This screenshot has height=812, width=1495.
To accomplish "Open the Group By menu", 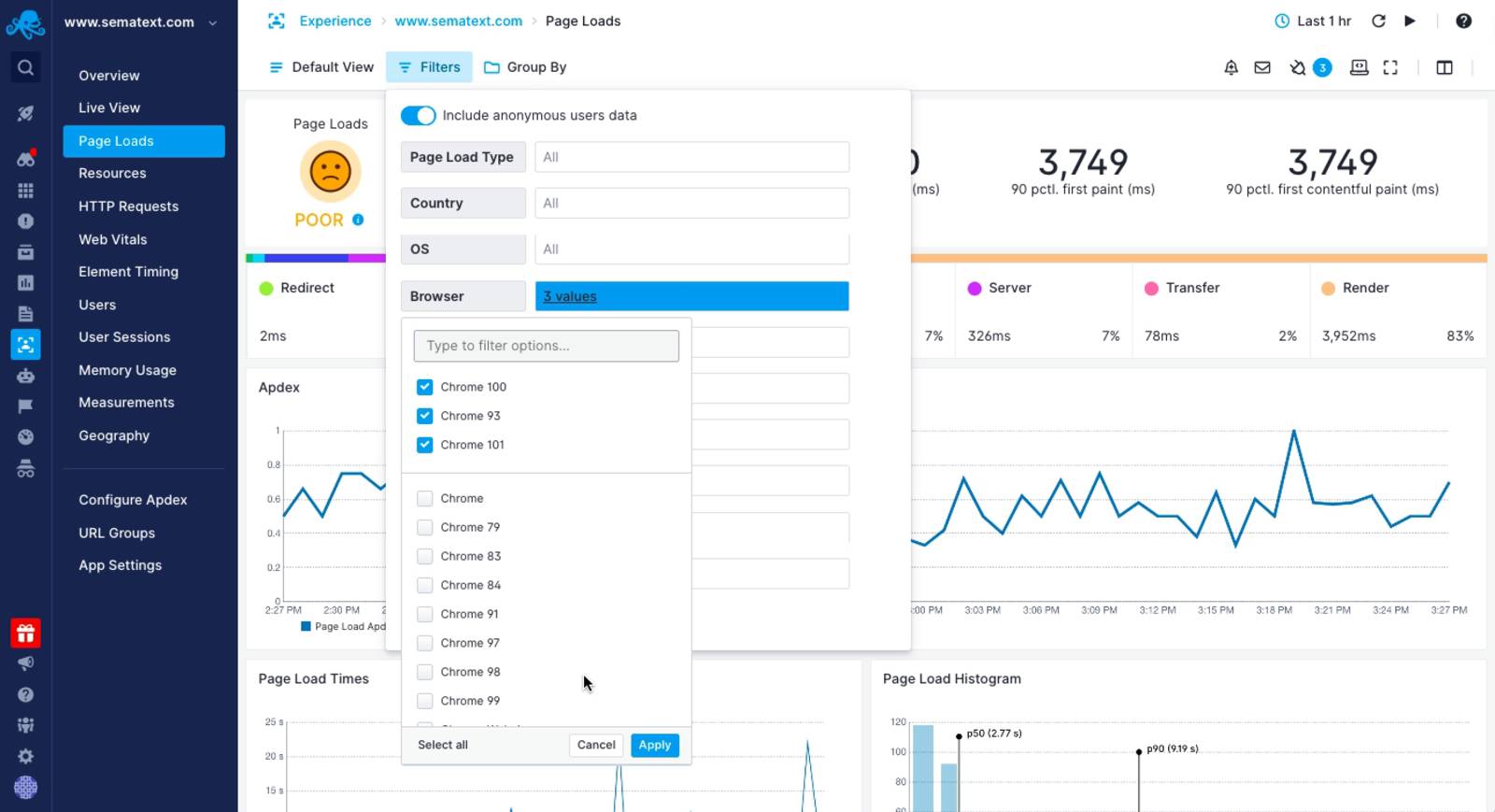I will tap(525, 67).
